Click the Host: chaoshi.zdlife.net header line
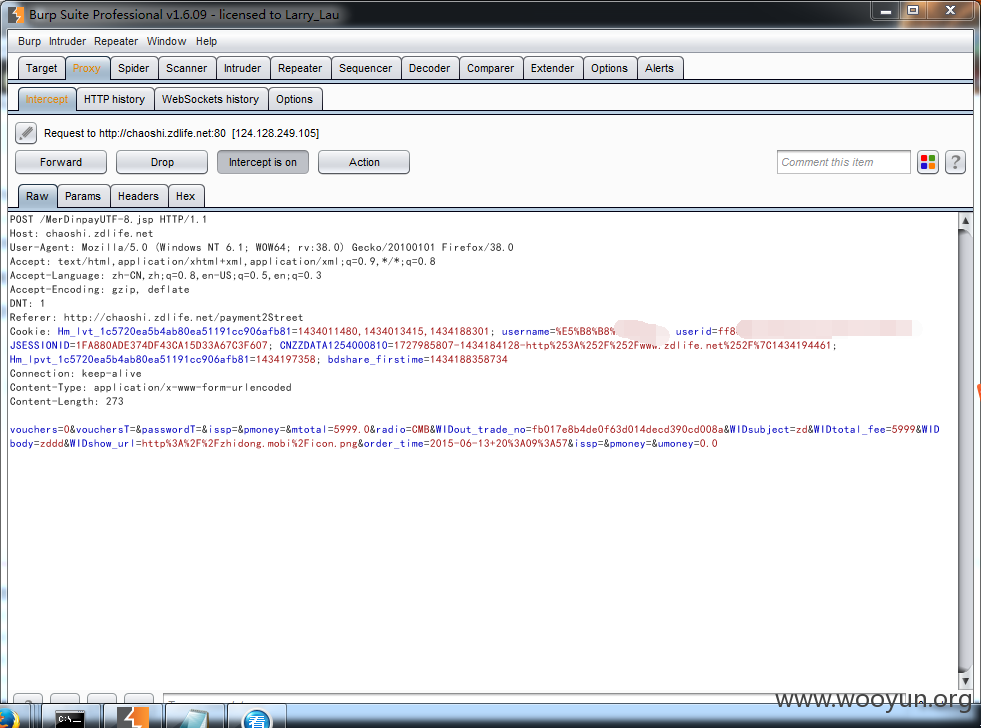 tap(81, 233)
